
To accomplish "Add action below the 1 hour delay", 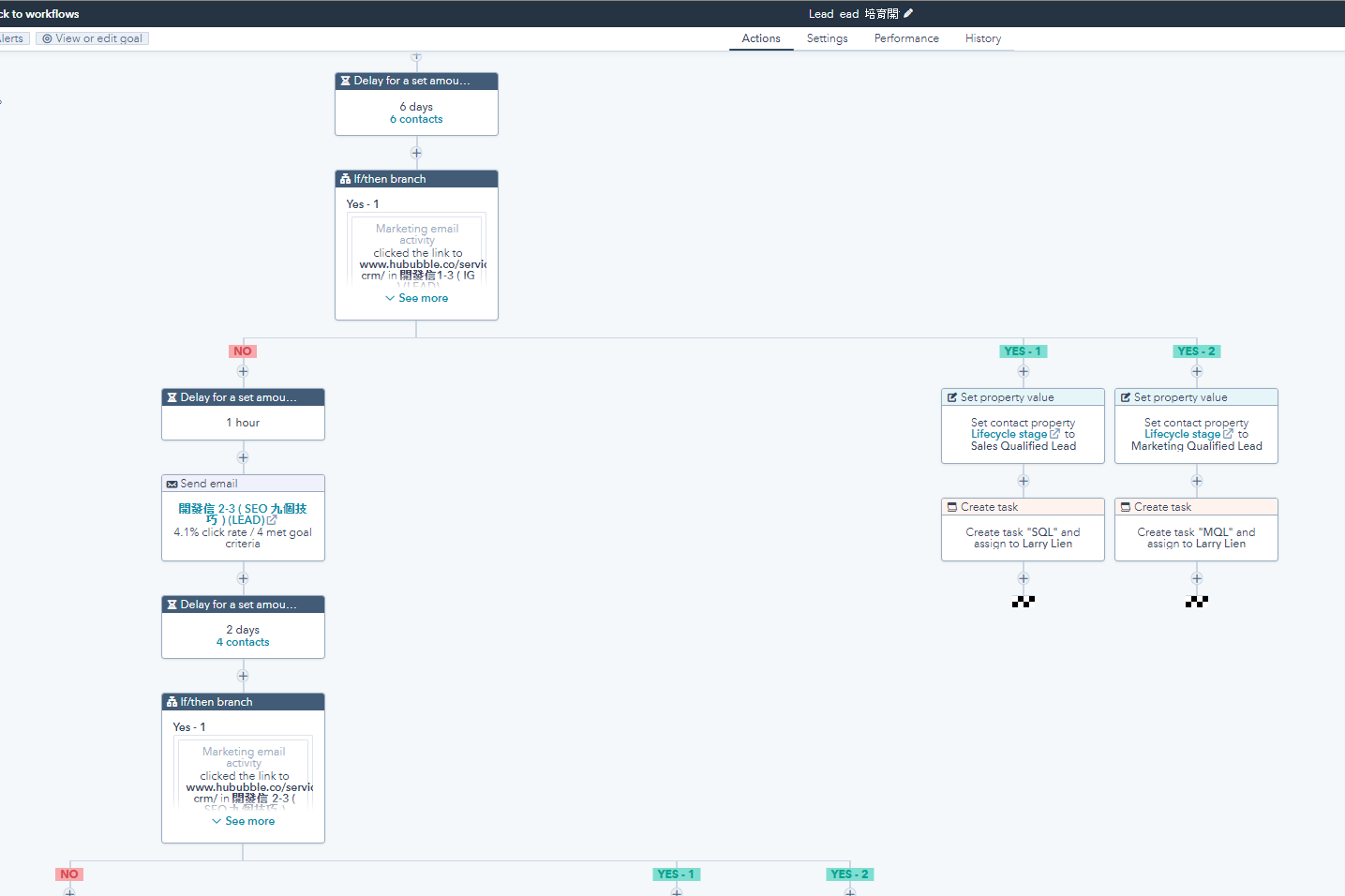I will click(x=243, y=457).
